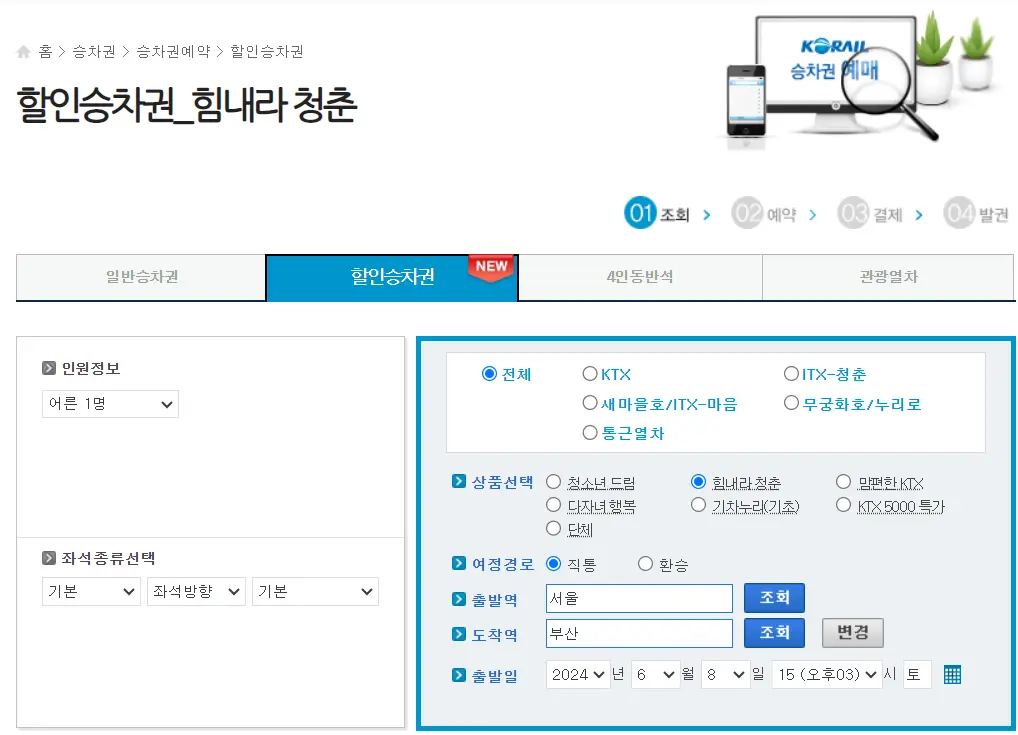
Task: Click the 승차권 breadcrumb link
Action: tap(93, 52)
